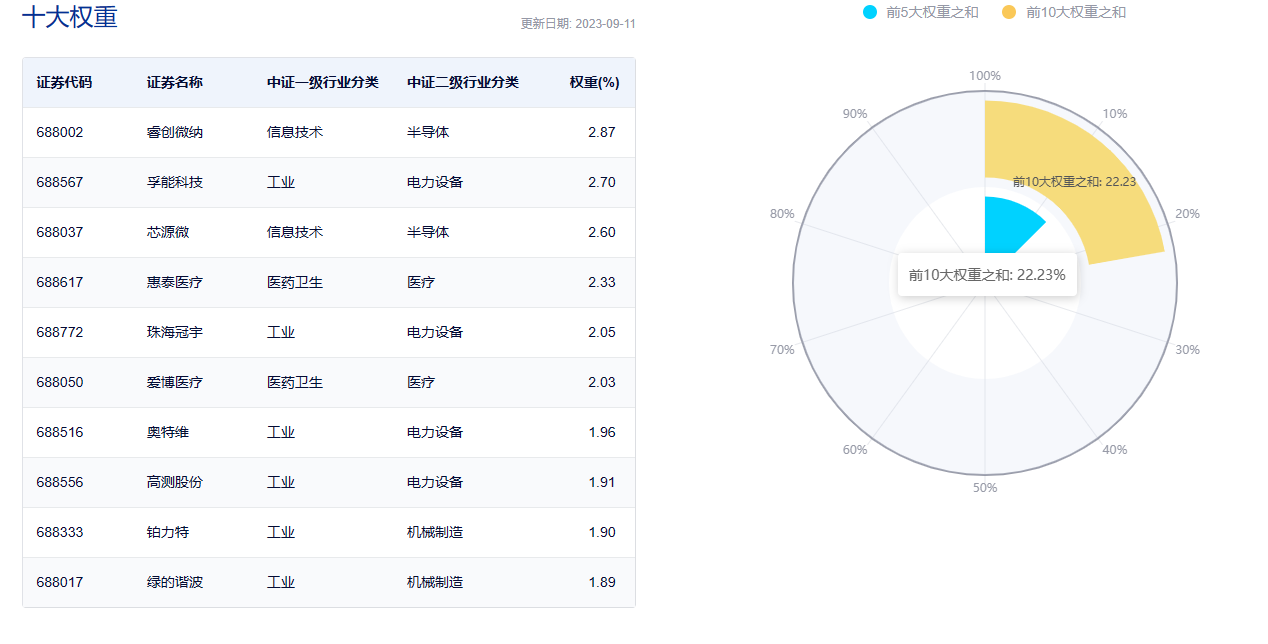Select the 绿的谐波 security name
1268x644 pixels.
tap(174, 582)
